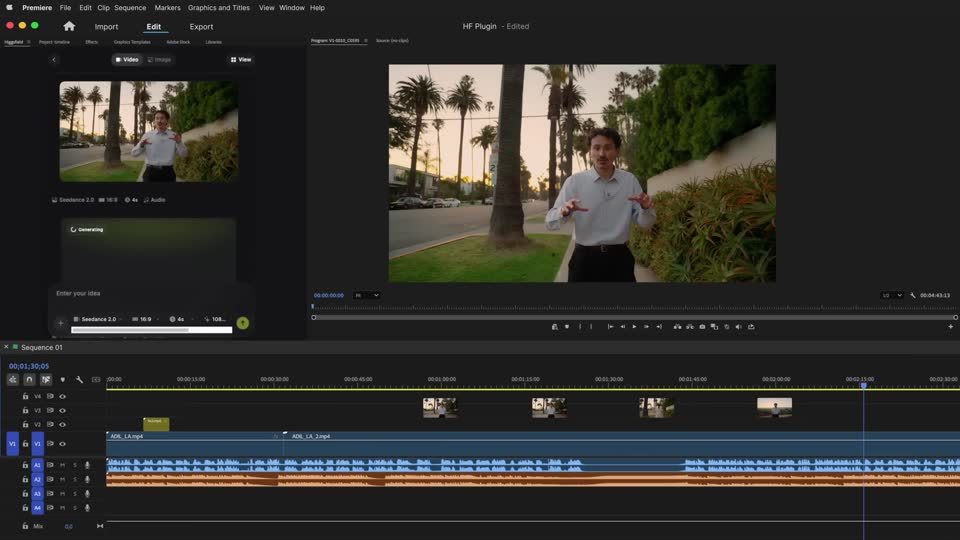Image resolution: width=960 pixels, height=540 pixels.
Task: Export frame with the camera icon
Action: (x=702, y=327)
